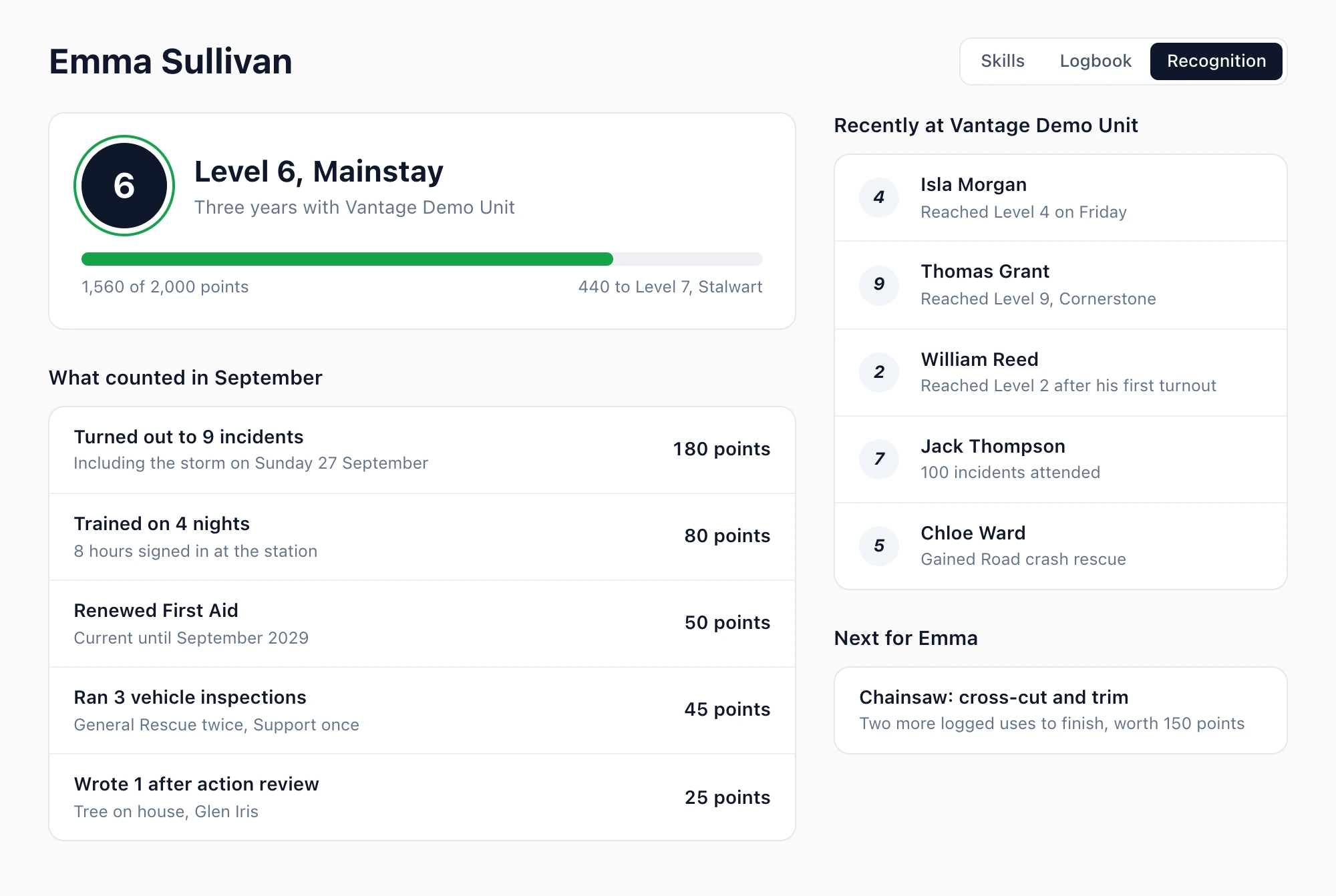This screenshot has height=896, width=1336.
Task: Click 'Reached Level 2 after his first turnout'
Action: (1068, 386)
